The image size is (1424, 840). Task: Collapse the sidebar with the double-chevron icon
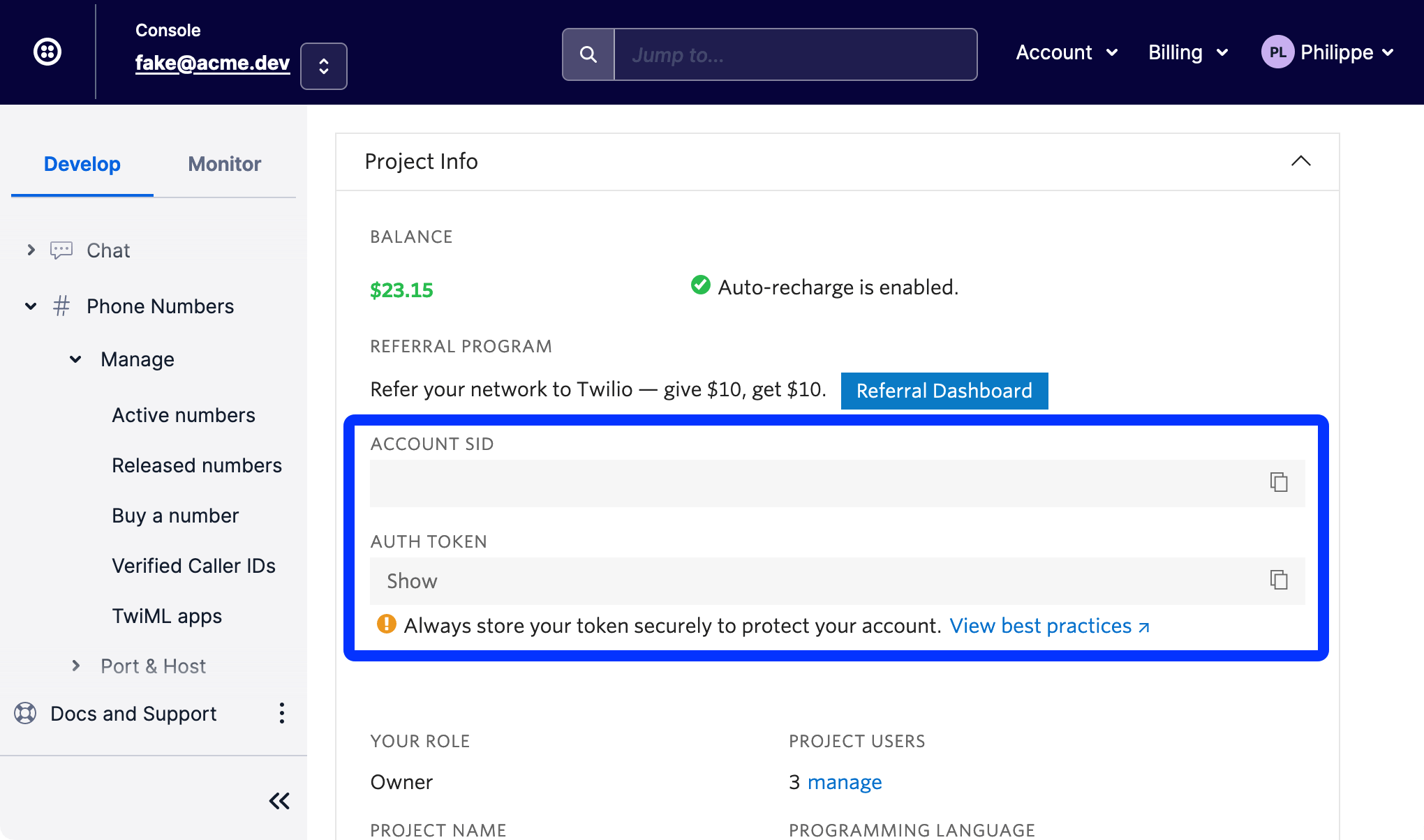pos(279,800)
